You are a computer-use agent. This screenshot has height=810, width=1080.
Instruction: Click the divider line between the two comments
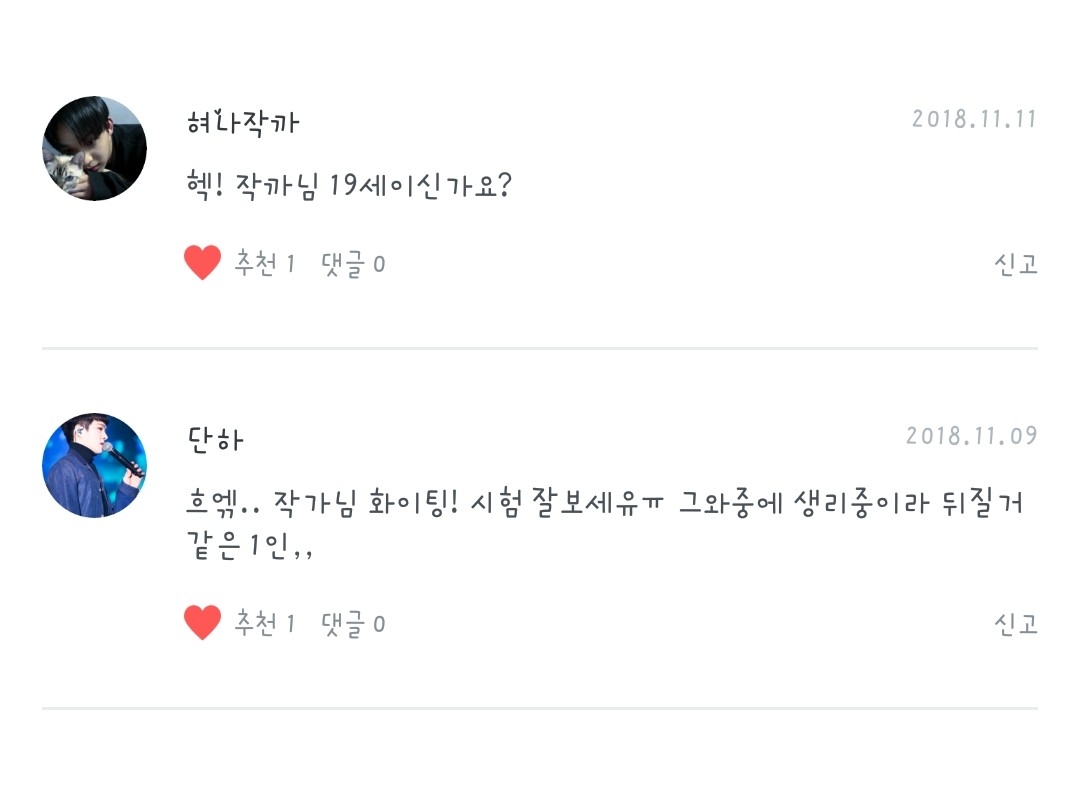pos(540,348)
